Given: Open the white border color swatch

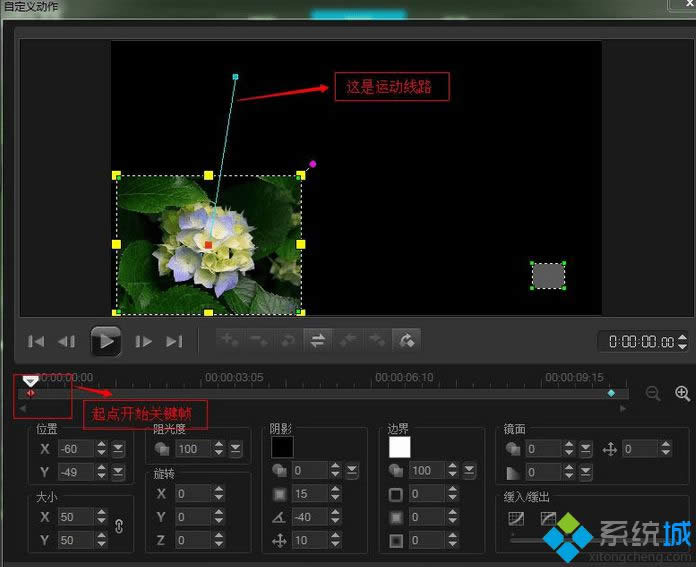Looking at the screenshot, I should pos(400,447).
